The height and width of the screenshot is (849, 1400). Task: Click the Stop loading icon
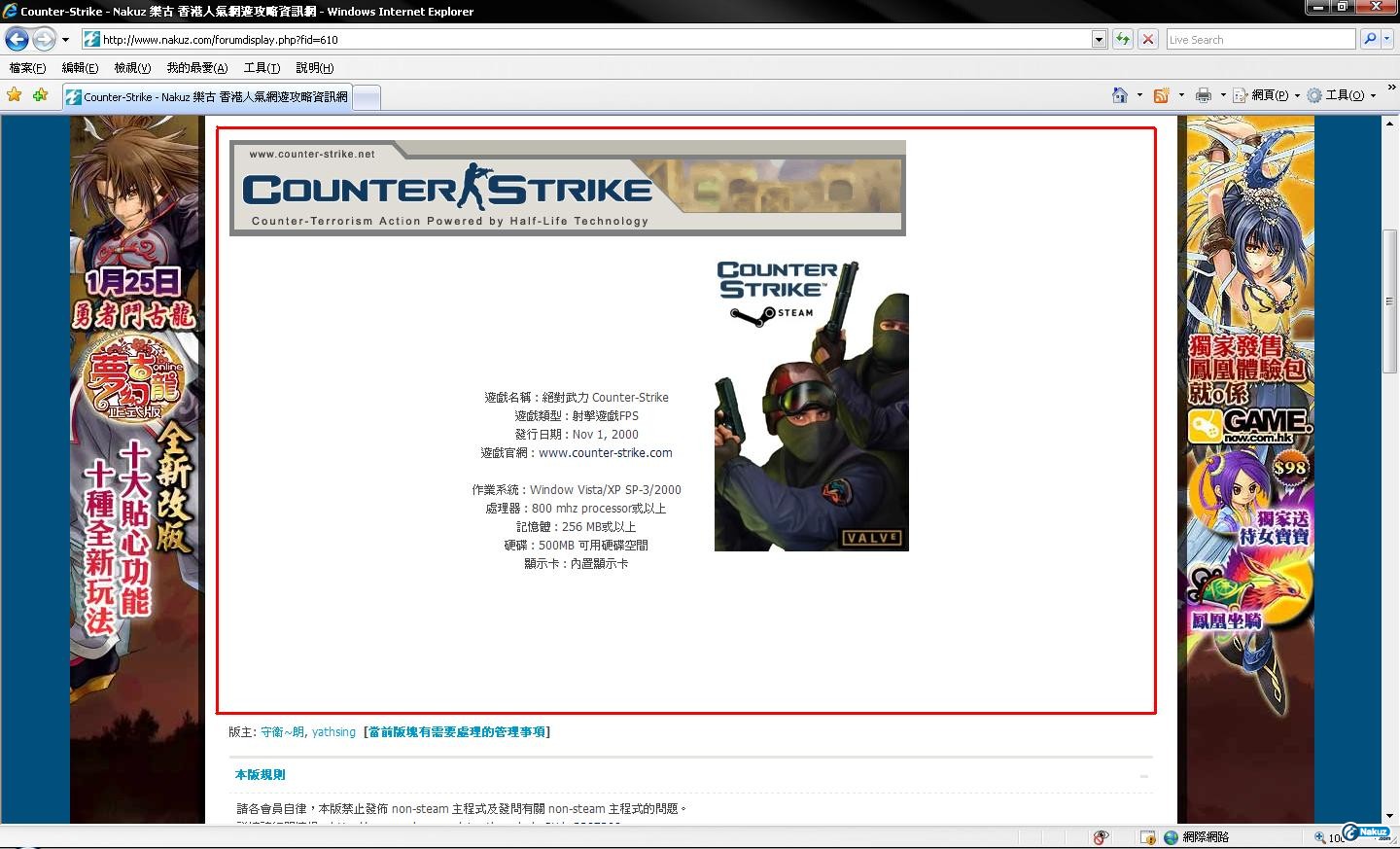click(x=1148, y=40)
